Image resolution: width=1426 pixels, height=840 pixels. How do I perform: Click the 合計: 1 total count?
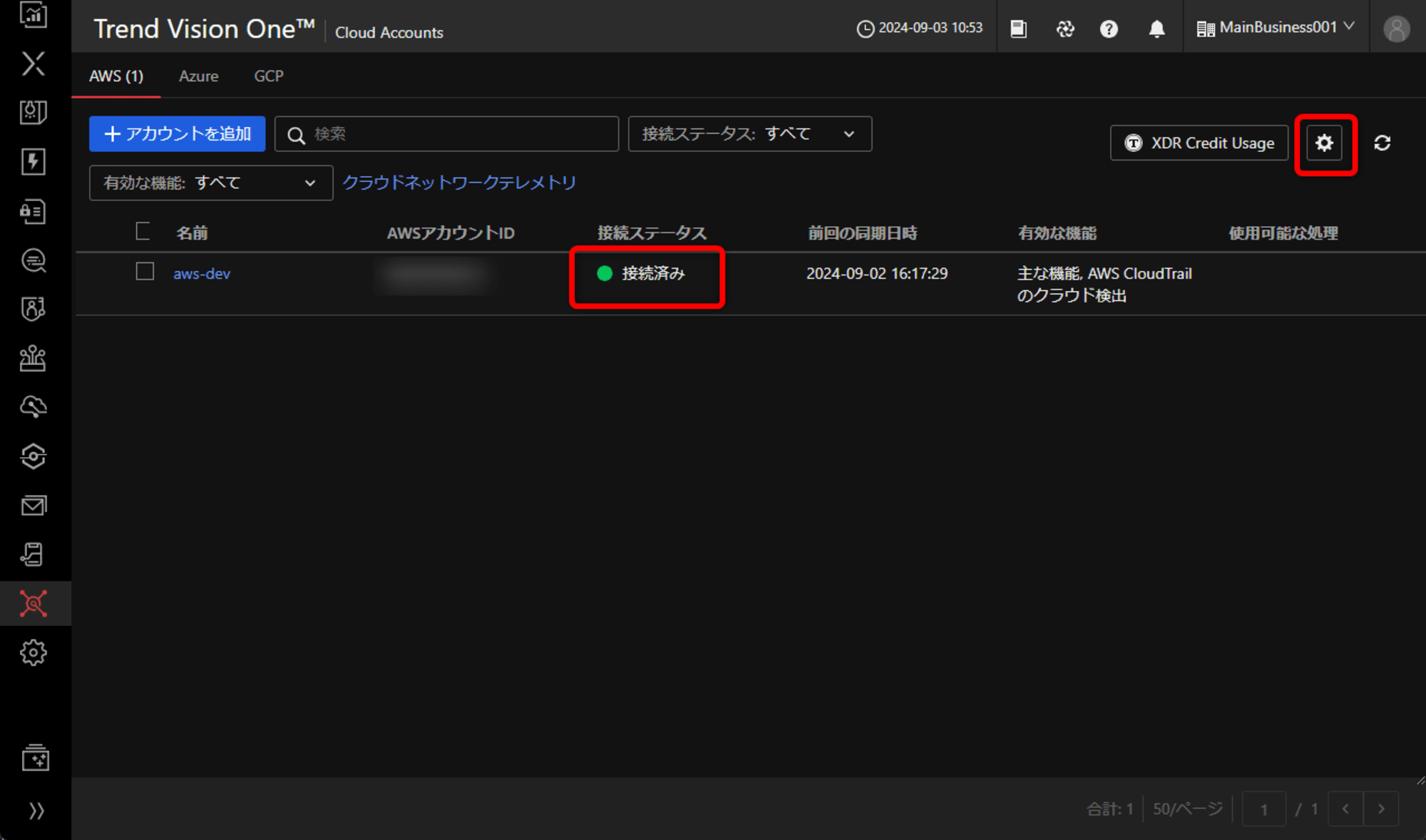click(1109, 809)
